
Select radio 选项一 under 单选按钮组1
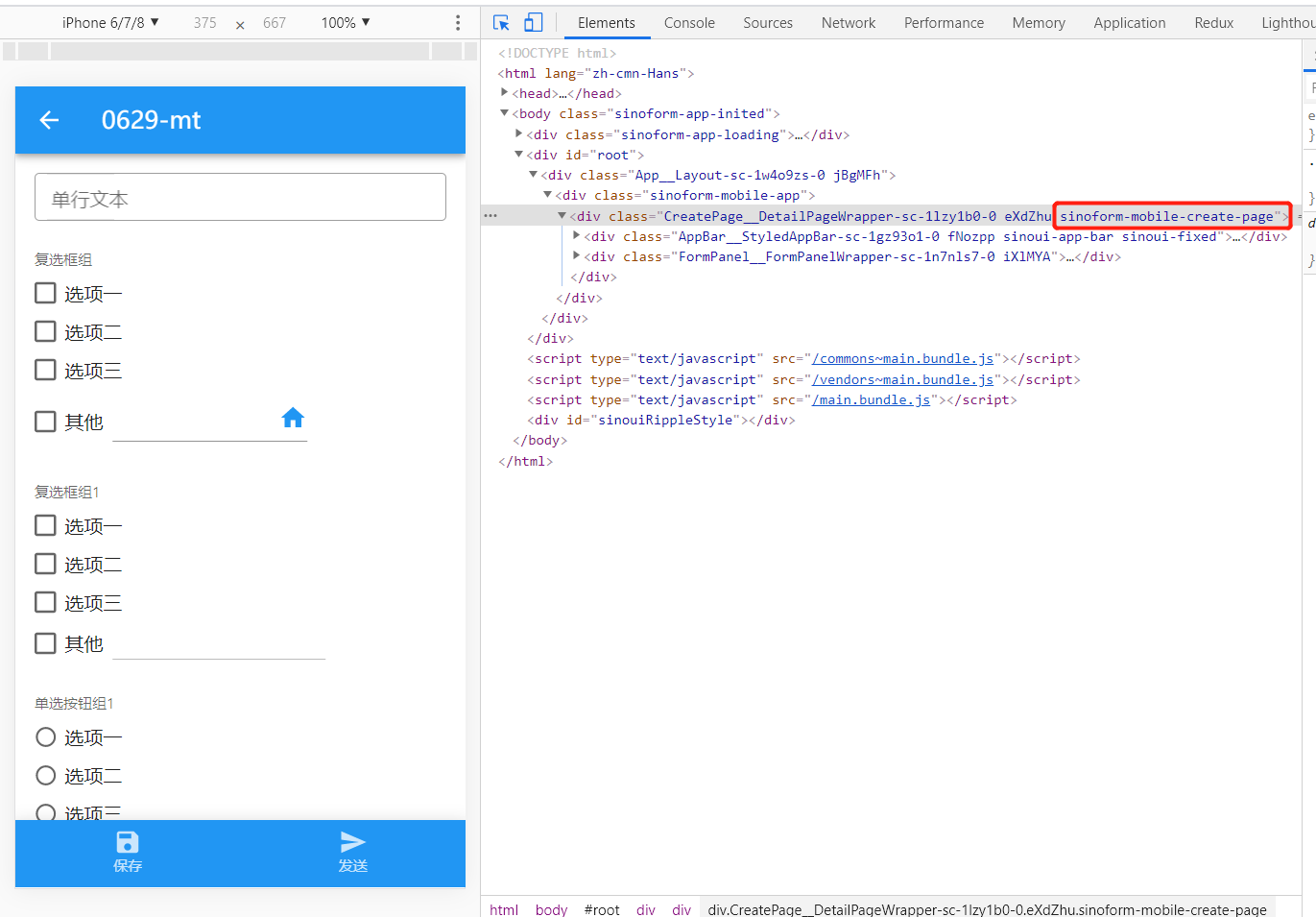click(45, 737)
